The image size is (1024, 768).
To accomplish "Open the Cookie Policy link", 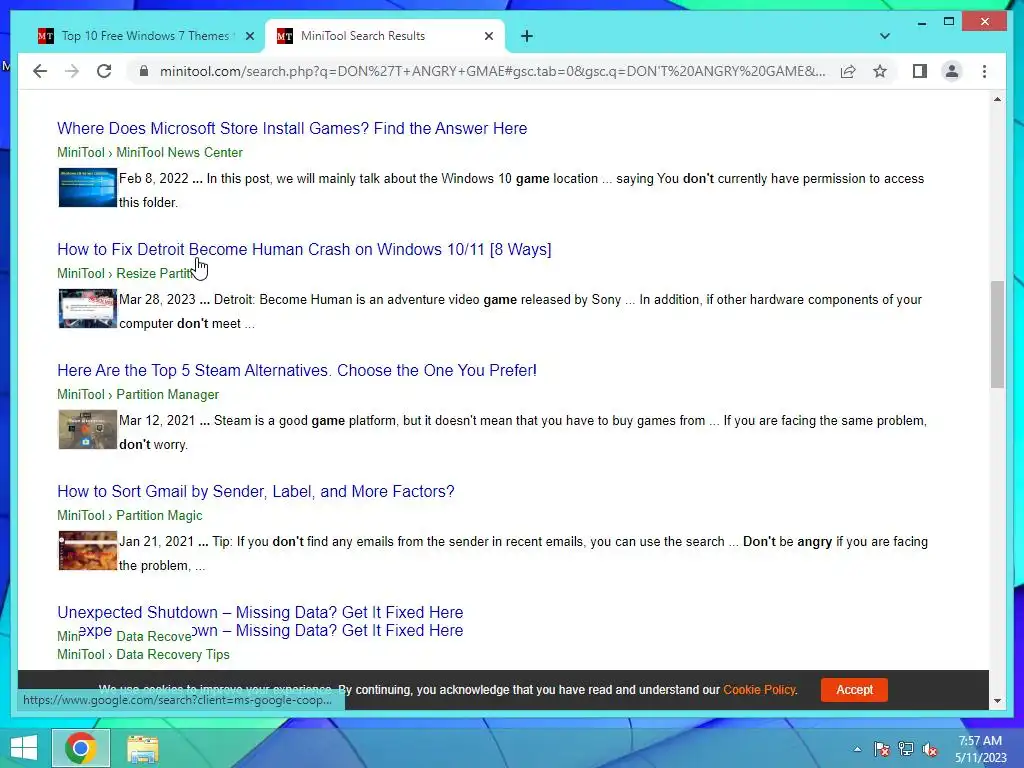I will [760, 690].
